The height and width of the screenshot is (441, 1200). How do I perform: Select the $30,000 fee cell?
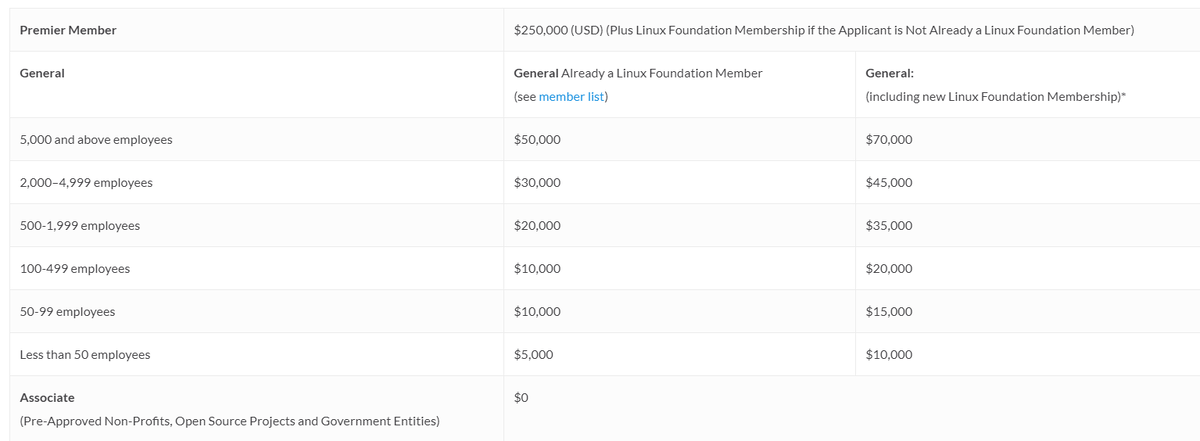[537, 183]
